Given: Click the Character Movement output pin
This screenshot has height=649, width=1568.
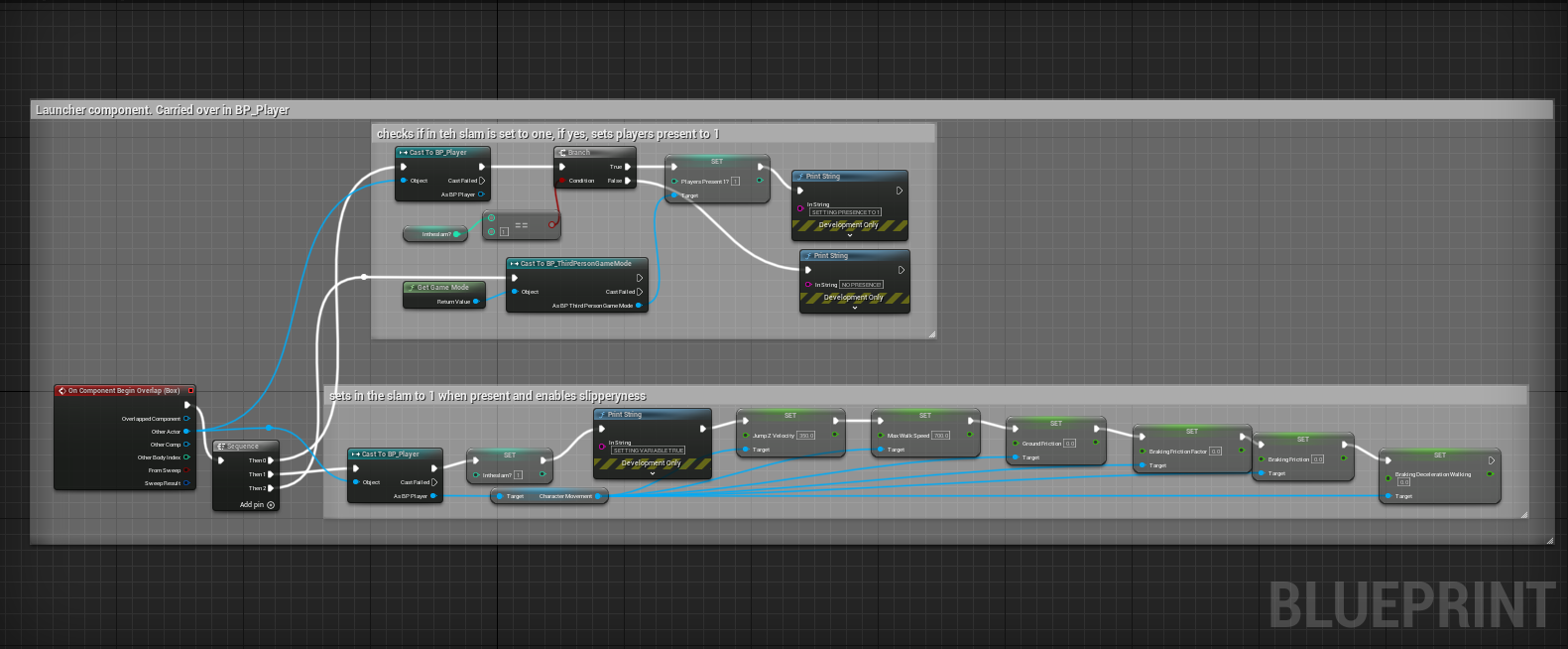Looking at the screenshot, I should pos(598,496).
